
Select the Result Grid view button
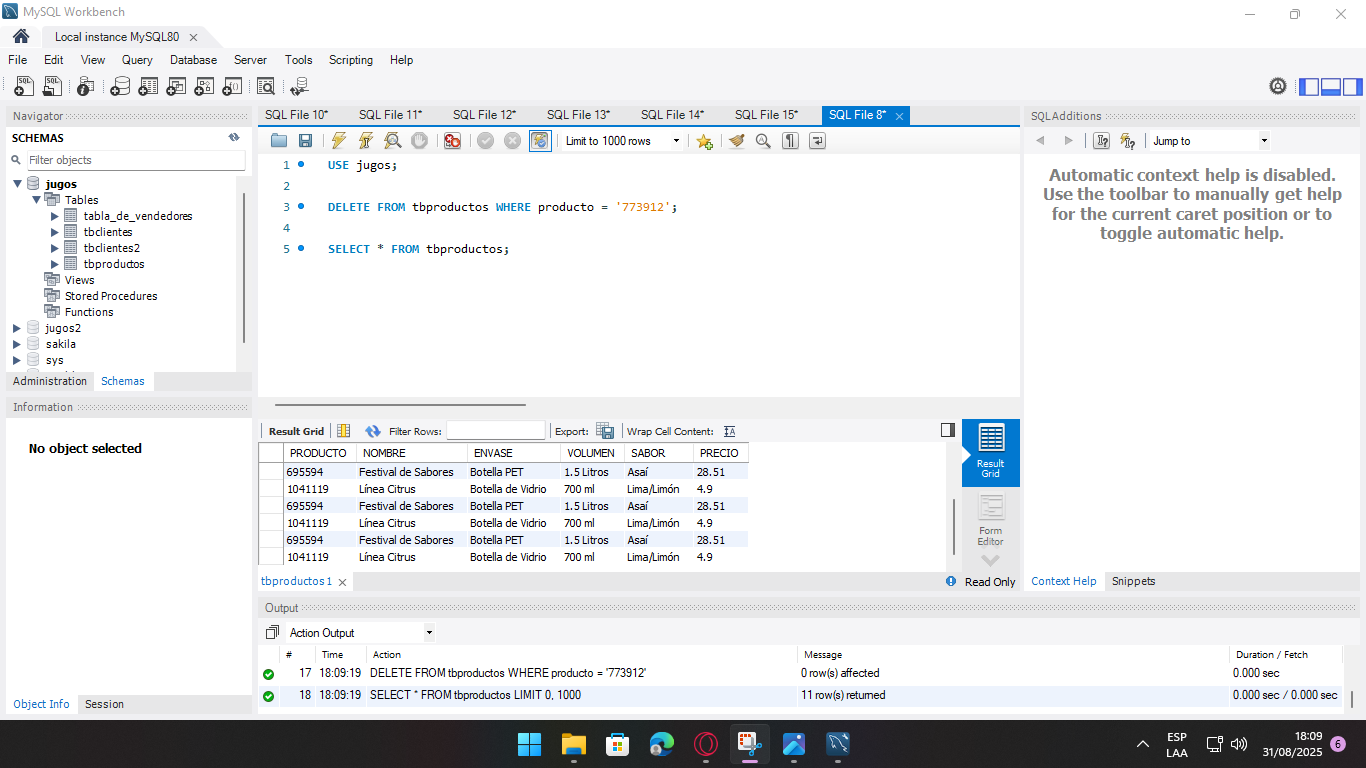[991, 453]
